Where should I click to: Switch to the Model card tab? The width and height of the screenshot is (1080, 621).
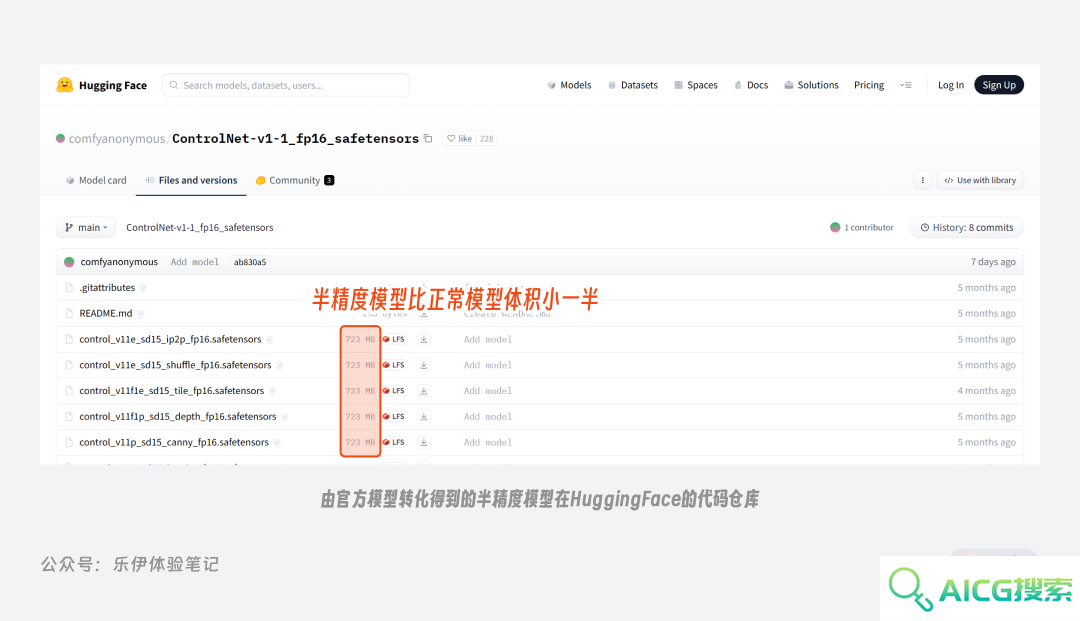[96, 180]
